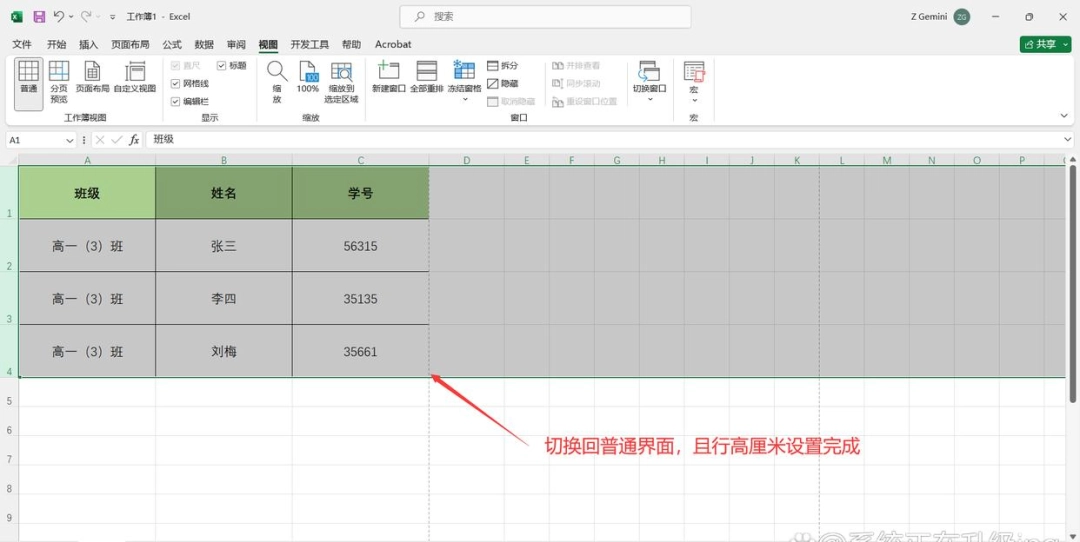Collapse the ribbon with the chevron
The height and width of the screenshot is (542, 1080).
pyautogui.click(x=1064, y=116)
